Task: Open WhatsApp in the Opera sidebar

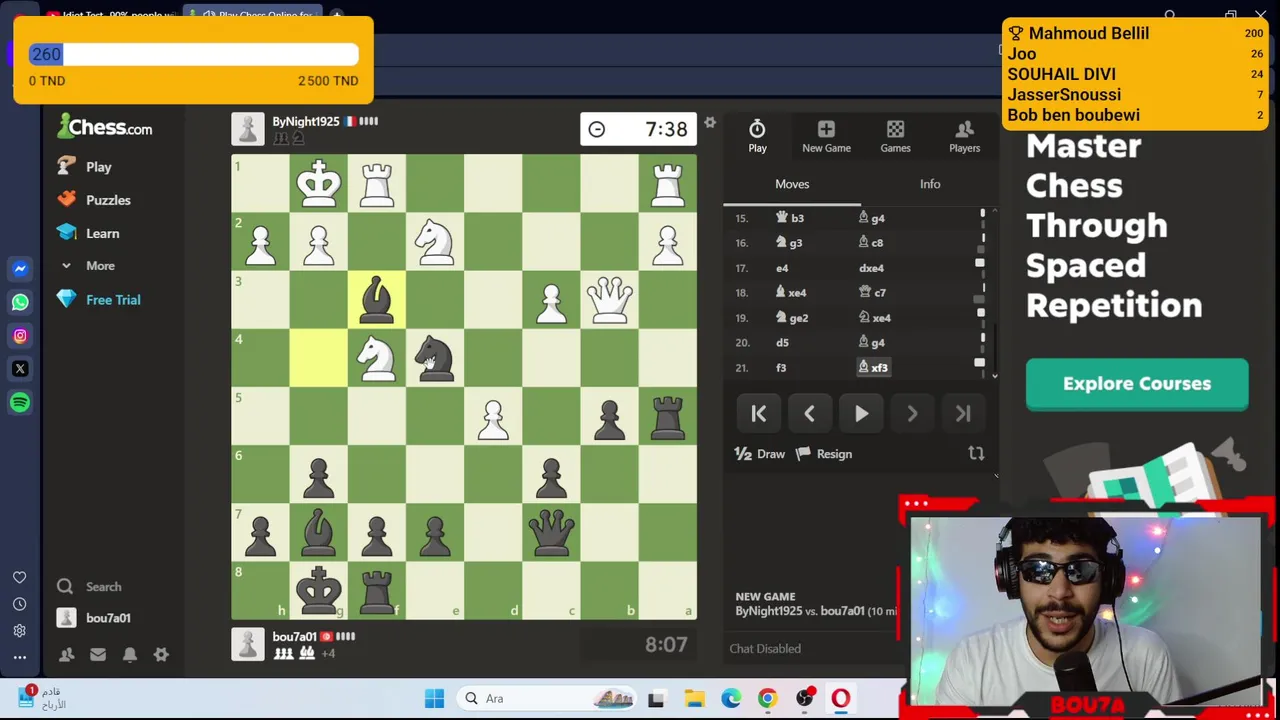Action: [20, 302]
